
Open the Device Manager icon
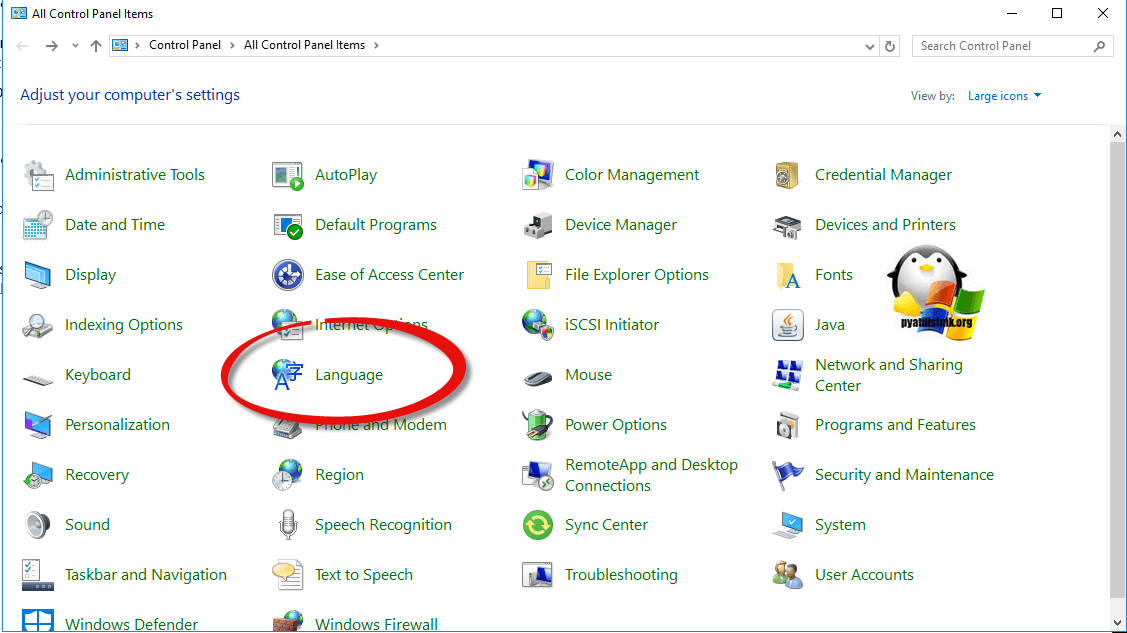click(x=538, y=225)
